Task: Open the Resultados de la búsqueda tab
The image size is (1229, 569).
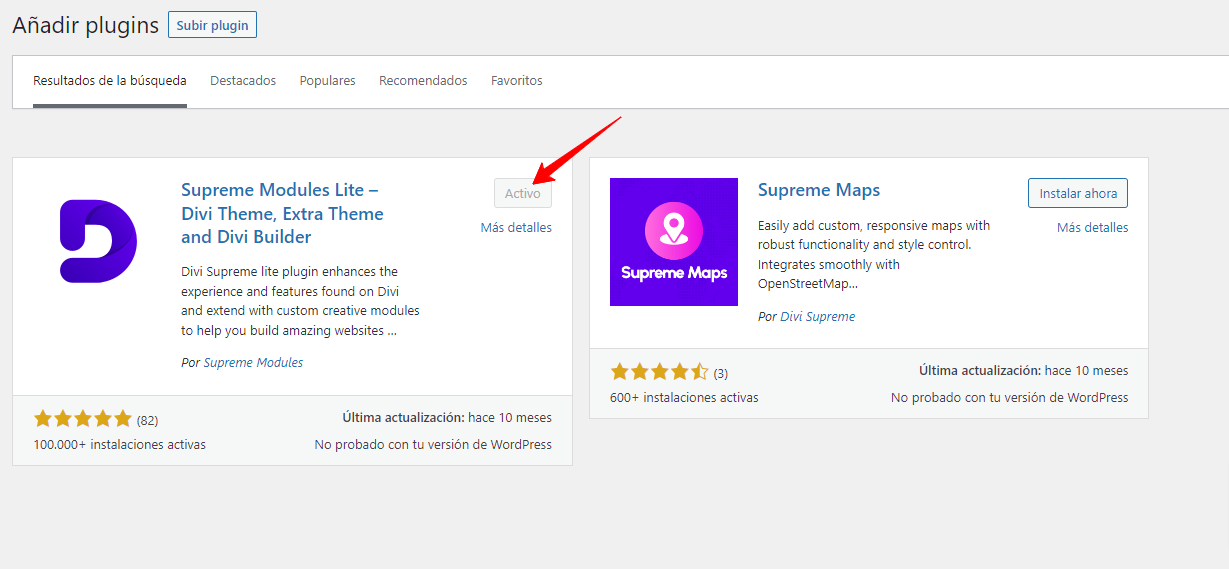Action: pyautogui.click(x=109, y=81)
